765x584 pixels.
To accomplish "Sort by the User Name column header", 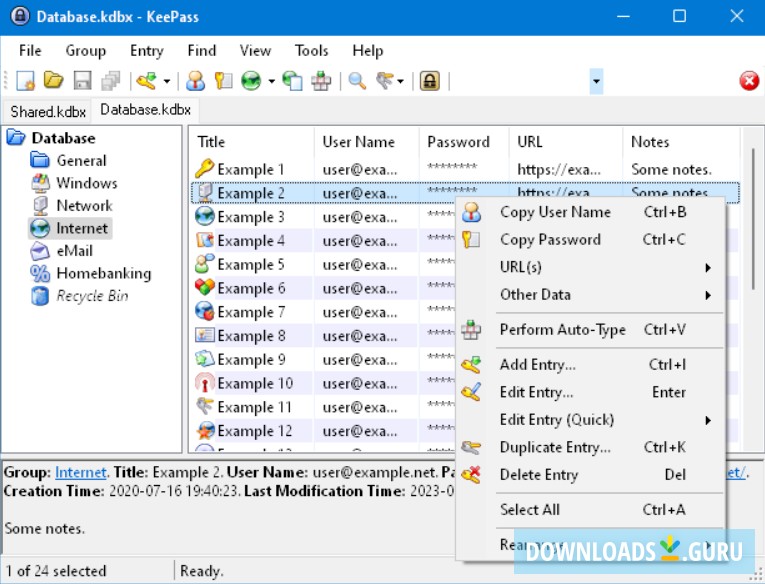I will 367,142.
